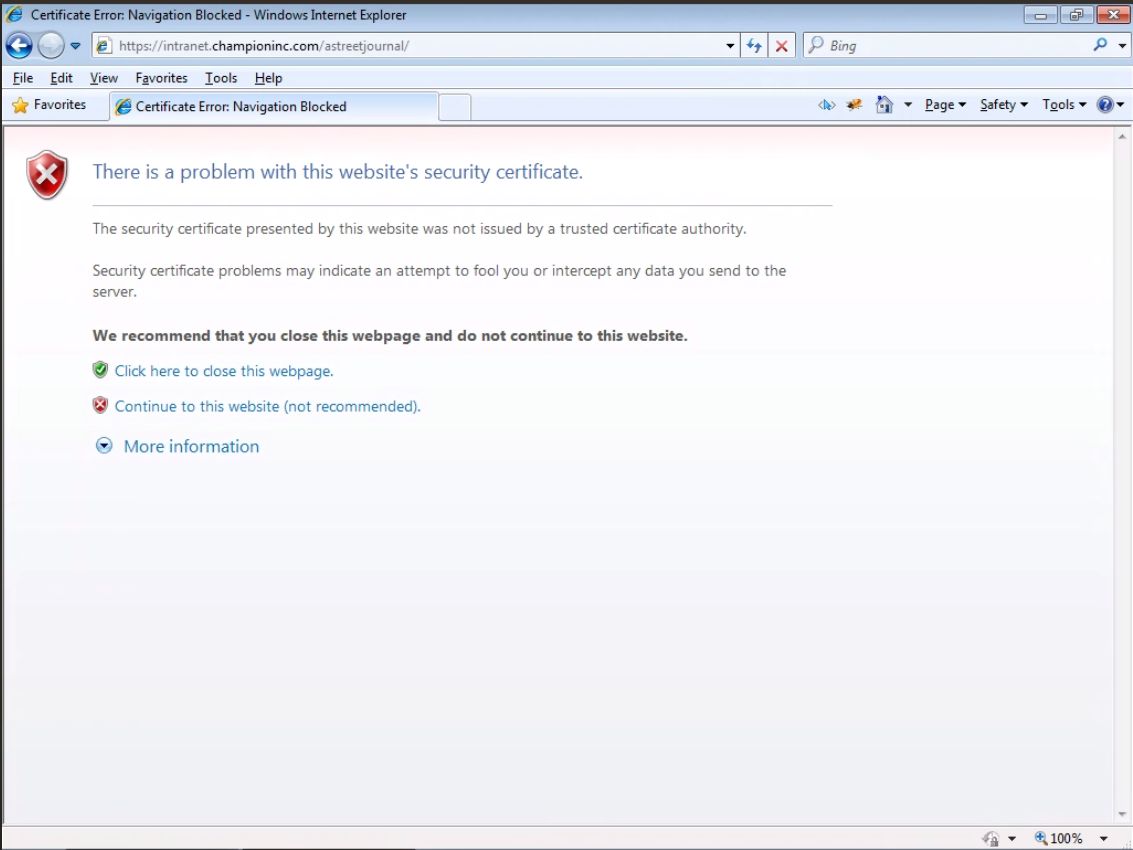Click 'Click here to close this webpage' link
1133x850 pixels.
click(224, 371)
